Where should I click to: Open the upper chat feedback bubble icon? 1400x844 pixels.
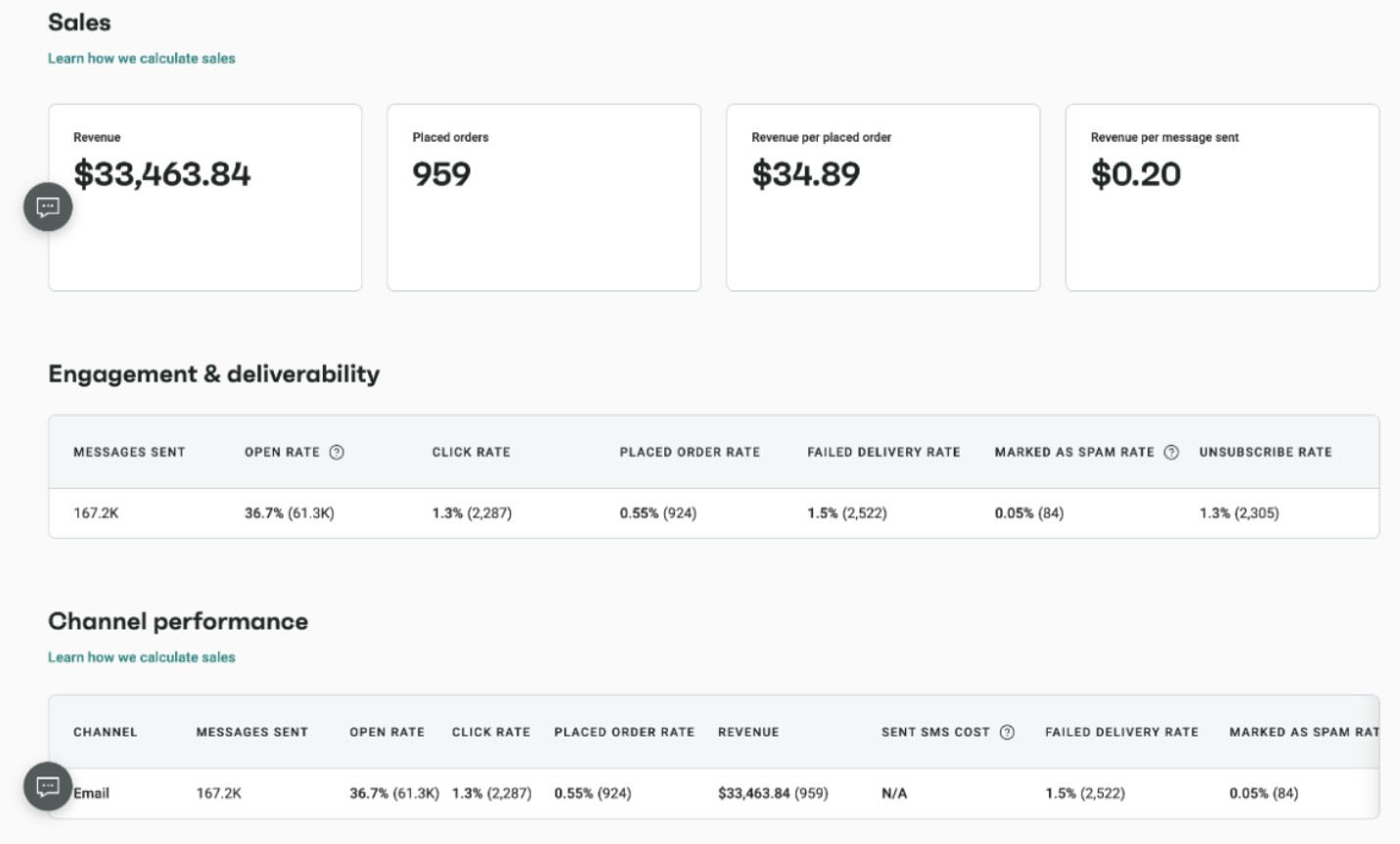[47, 206]
